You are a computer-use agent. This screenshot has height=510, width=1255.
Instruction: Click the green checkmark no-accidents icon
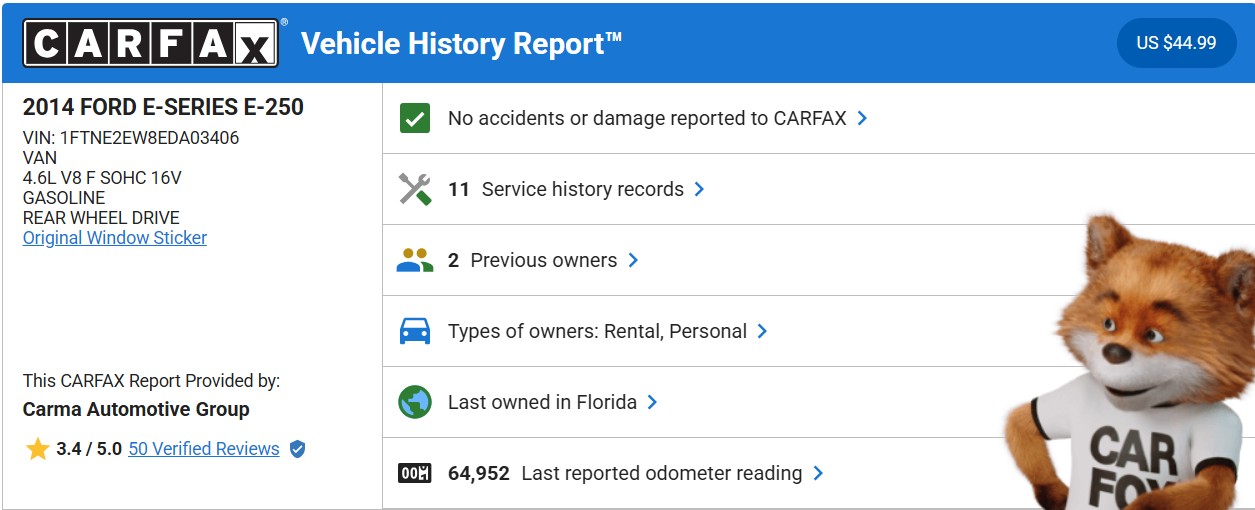414,118
